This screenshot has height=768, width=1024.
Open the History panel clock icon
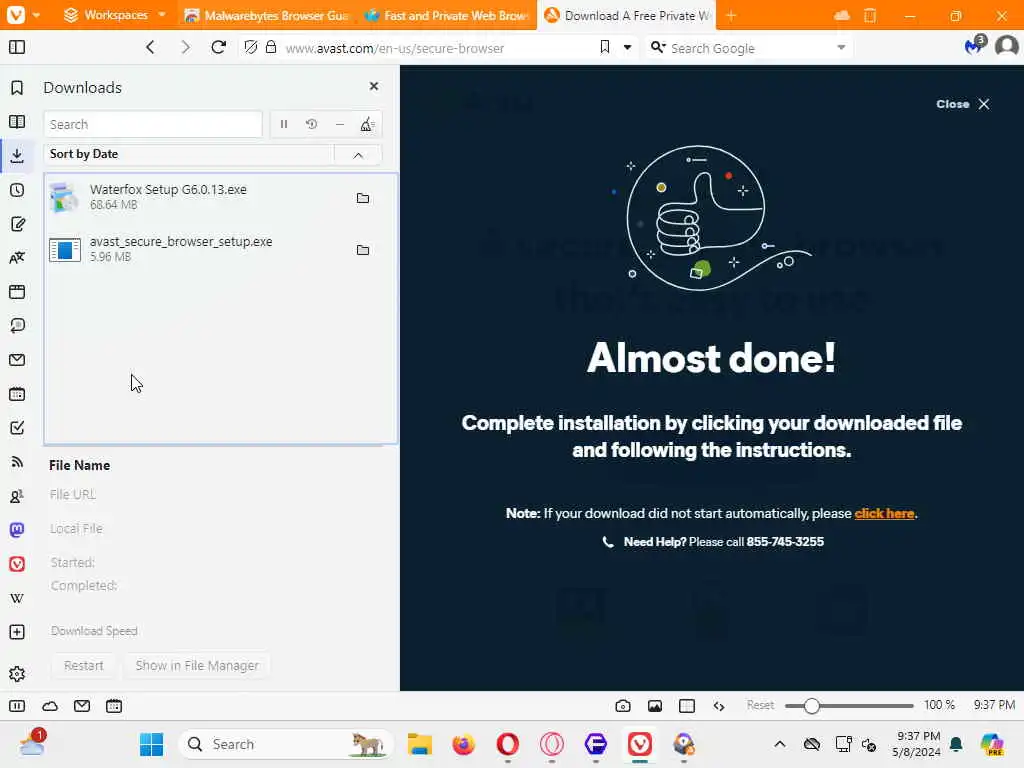point(17,190)
